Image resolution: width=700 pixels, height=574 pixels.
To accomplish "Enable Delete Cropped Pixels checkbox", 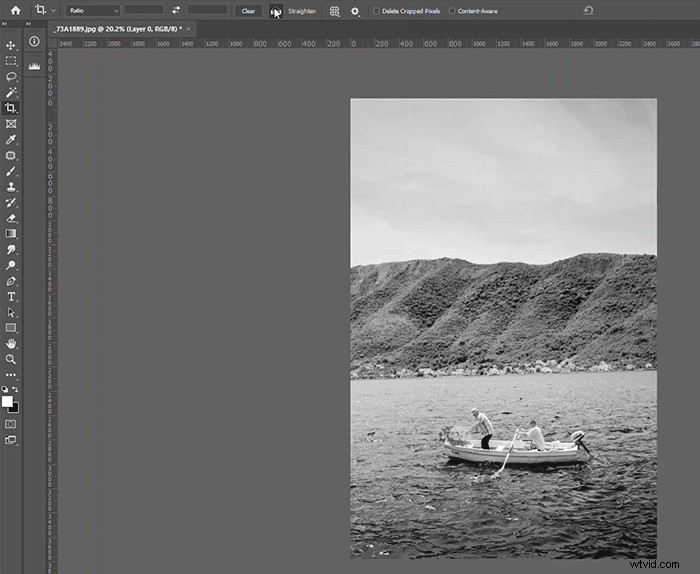I will [376, 11].
